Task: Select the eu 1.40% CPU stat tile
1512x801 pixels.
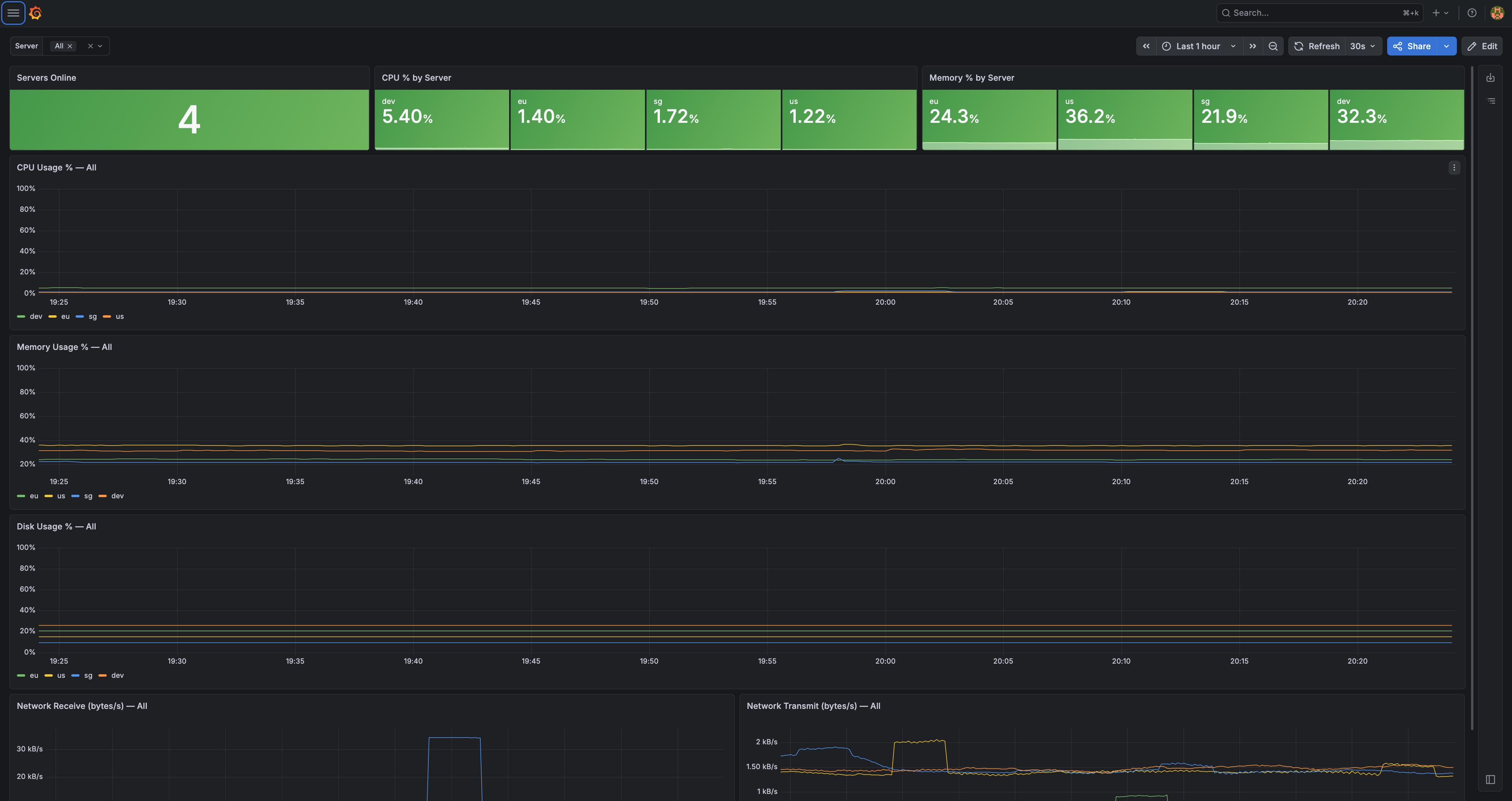Action: pos(578,120)
